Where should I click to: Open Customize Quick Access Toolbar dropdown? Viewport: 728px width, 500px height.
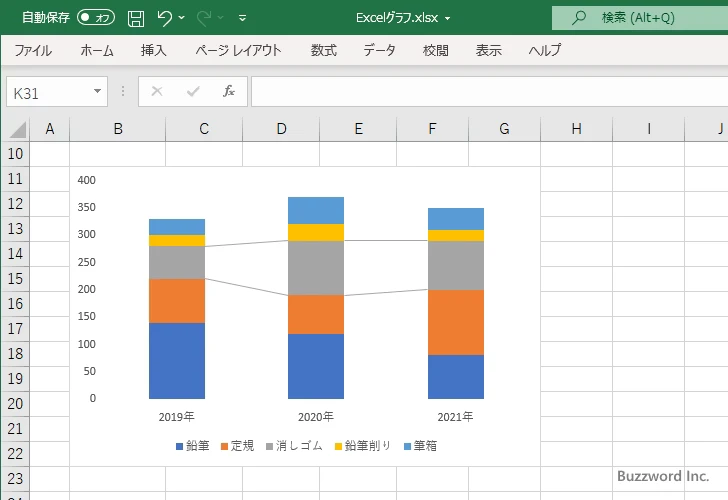pyautogui.click(x=242, y=19)
